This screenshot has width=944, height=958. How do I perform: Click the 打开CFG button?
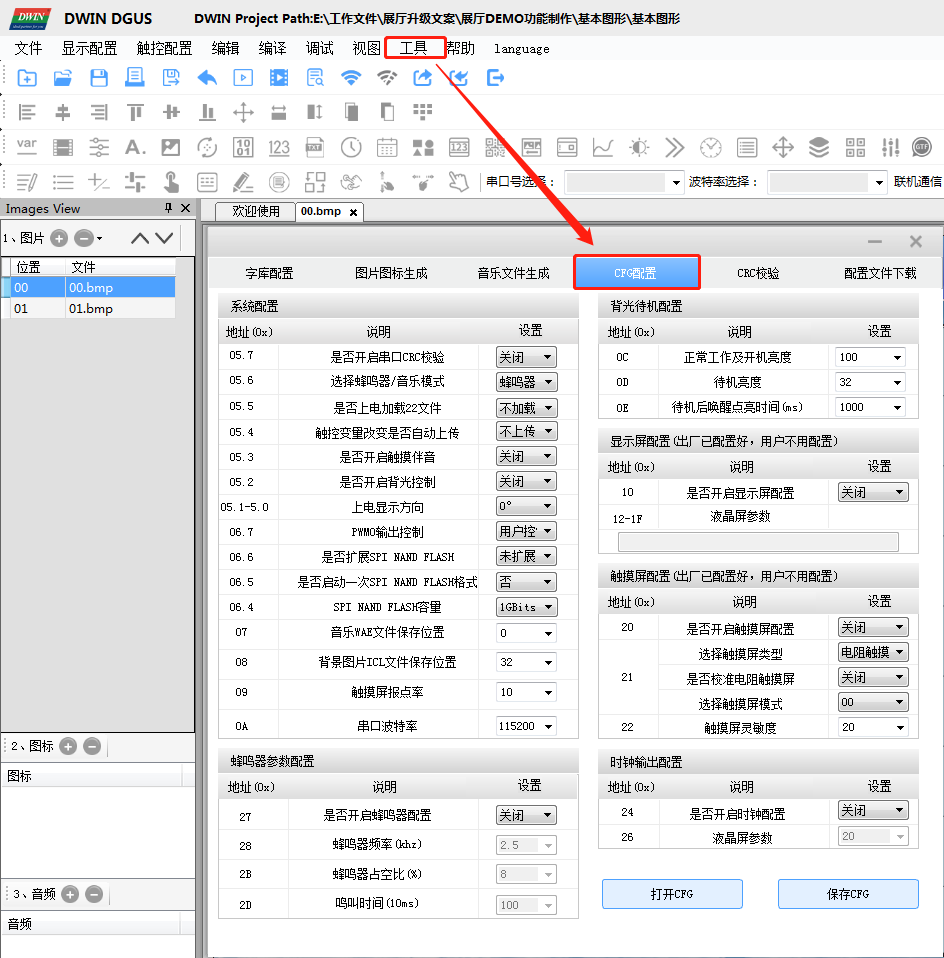(672, 894)
